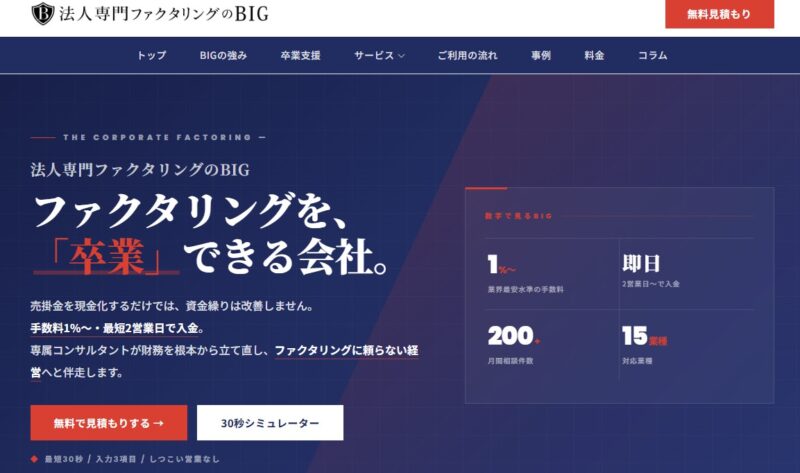This screenshot has height=473, width=800.
Task: Open 法人専門ファクタリングのBIG header logo text
Action: pos(164,14)
